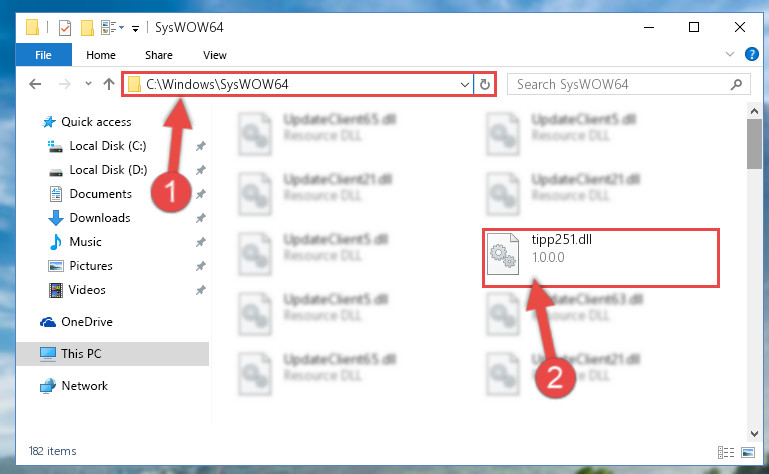Expand the address bar history dropdown
The width and height of the screenshot is (769, 474).
coord(464,84)
